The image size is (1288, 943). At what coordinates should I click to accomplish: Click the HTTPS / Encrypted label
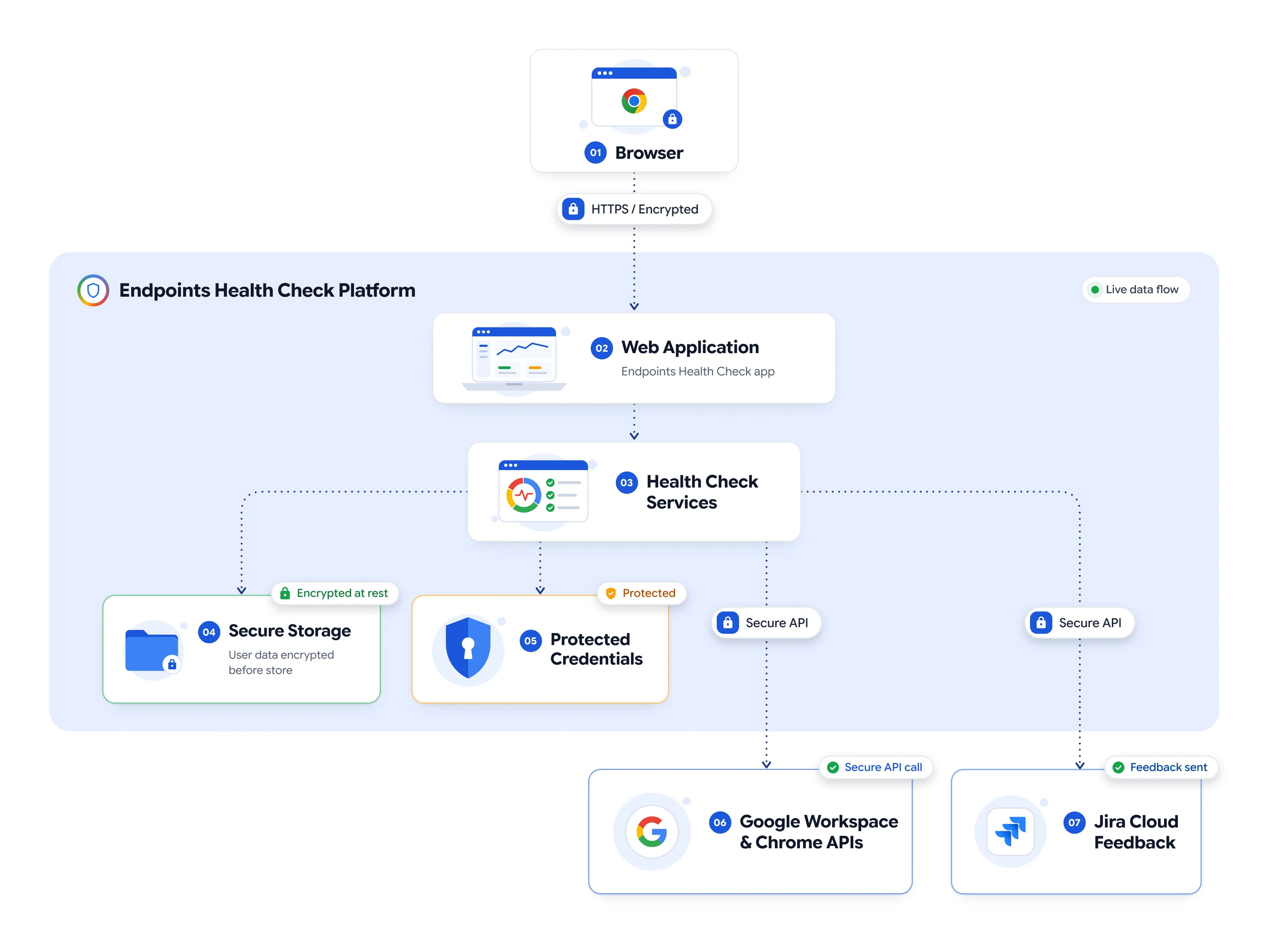pyautogui.click(x=644, y=209)
